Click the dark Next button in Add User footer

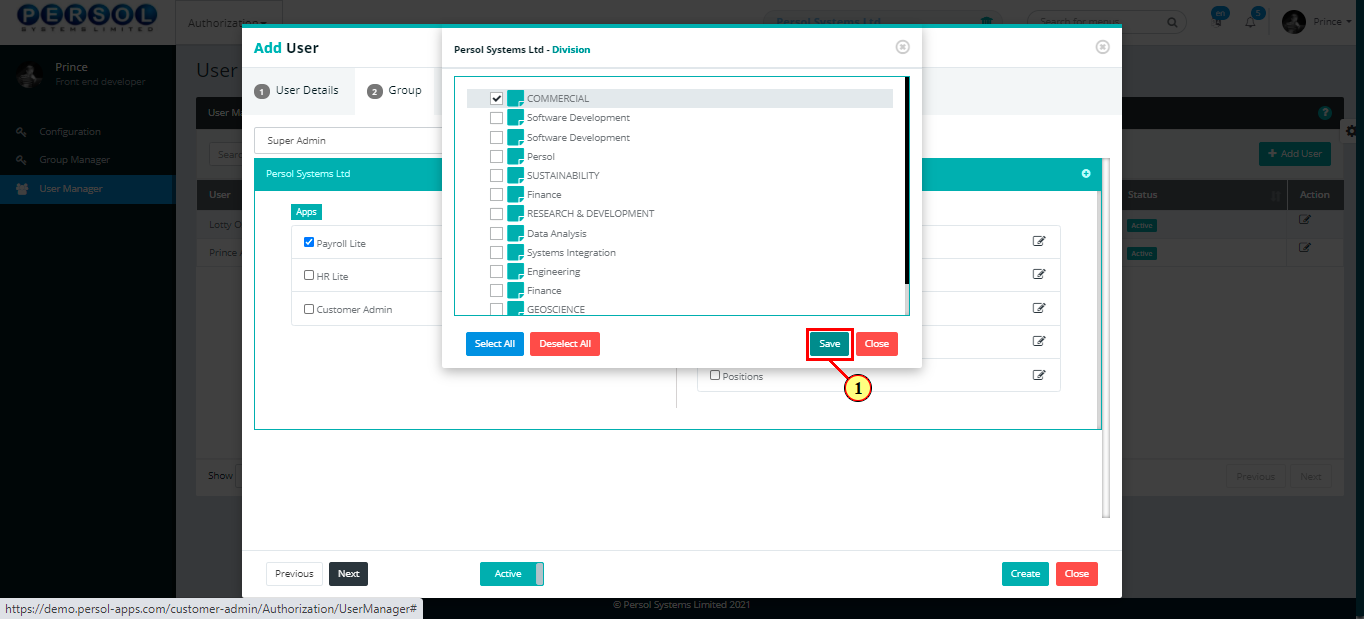pyautogui.click(x=348, y=574)
